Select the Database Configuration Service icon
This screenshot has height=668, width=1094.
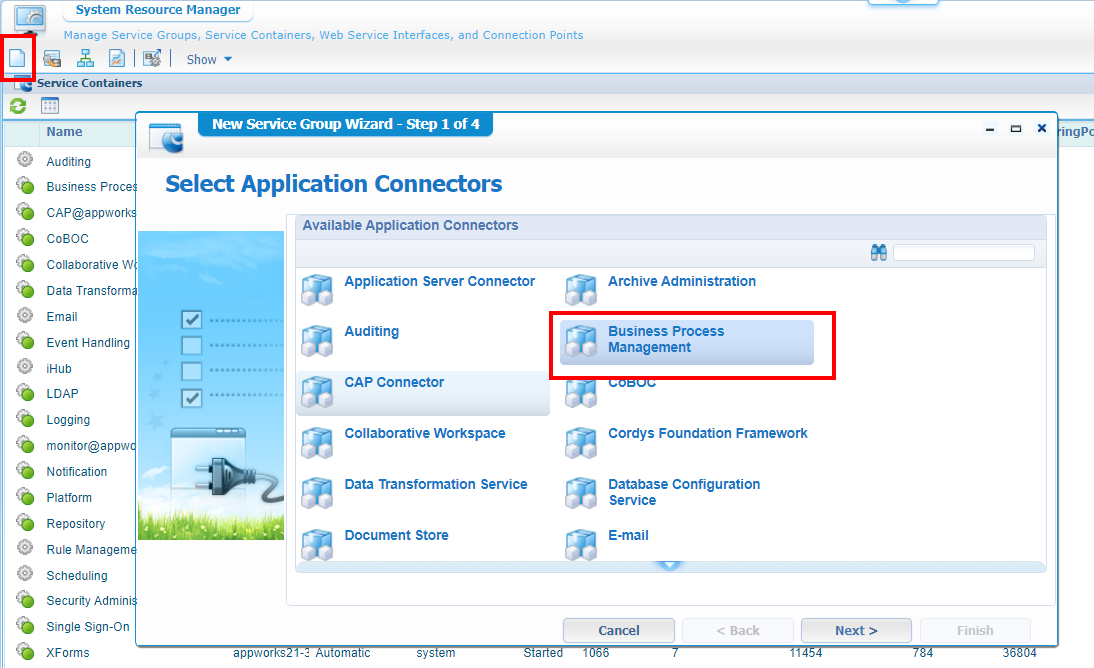[x=581, y=493]
